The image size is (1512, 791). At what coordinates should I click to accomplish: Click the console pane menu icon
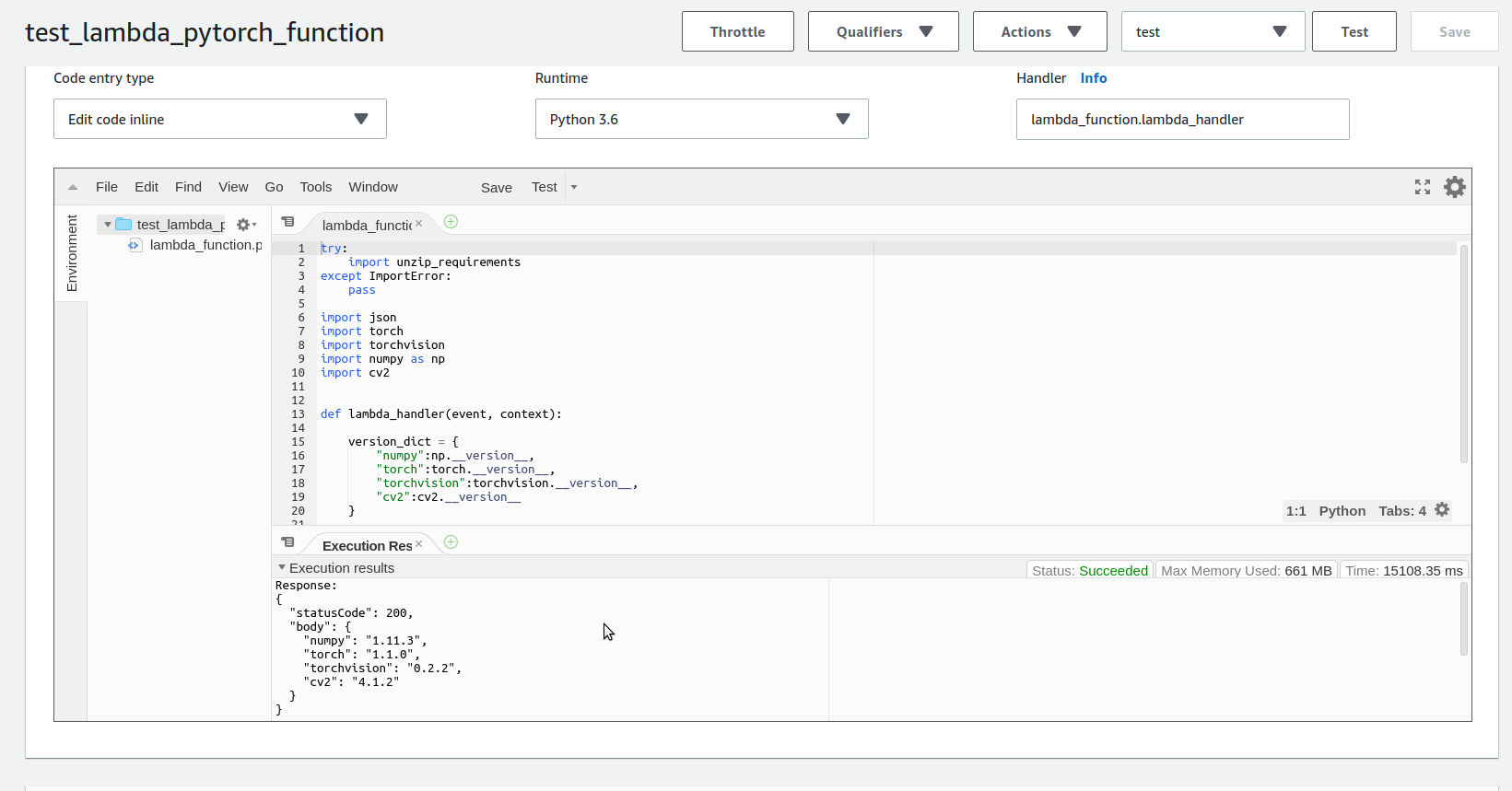point(287,542)
